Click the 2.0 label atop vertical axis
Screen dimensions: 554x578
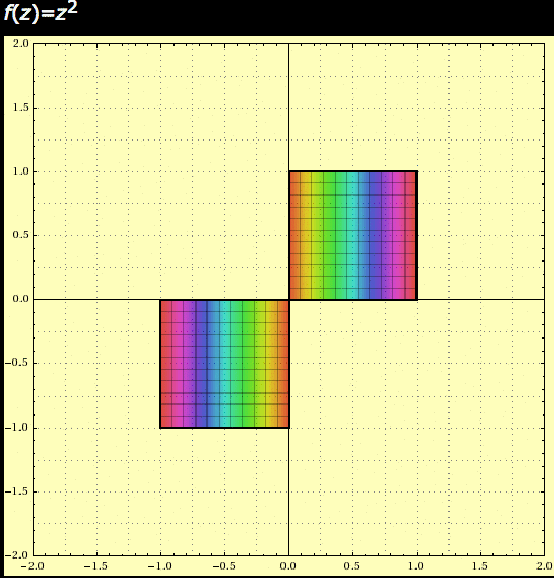pos(21,43)
